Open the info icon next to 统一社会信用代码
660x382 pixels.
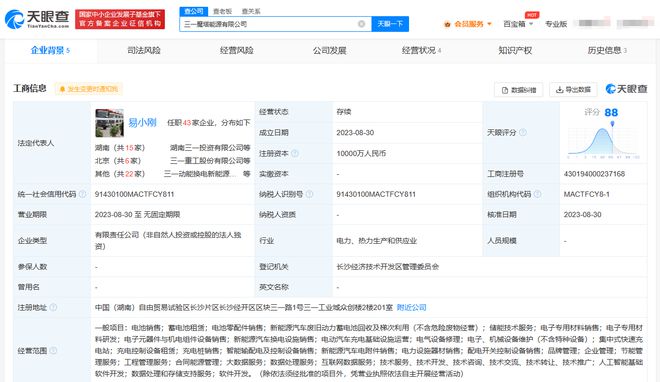click(82, 194)
